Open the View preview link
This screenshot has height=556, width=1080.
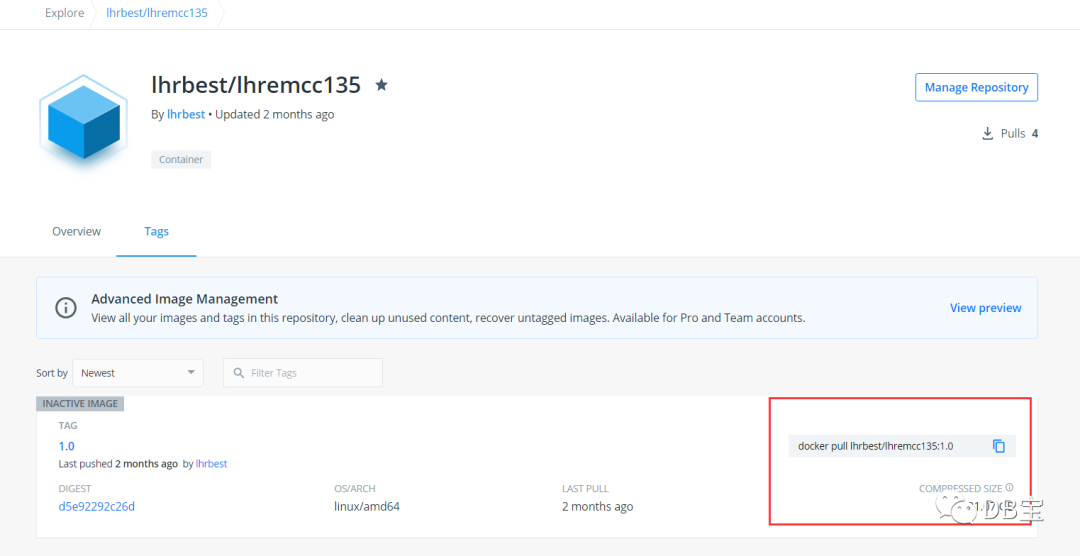985,308
